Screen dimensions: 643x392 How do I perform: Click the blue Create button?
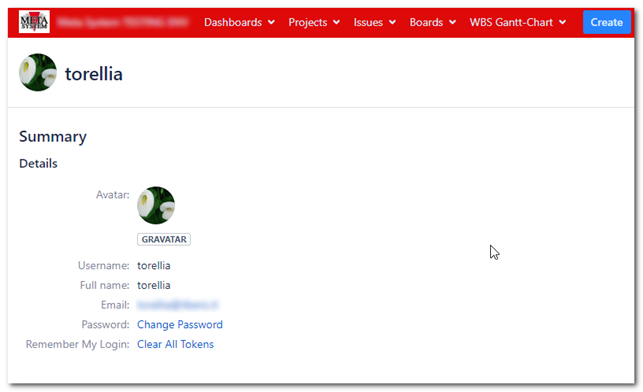(x=607, y=22)
